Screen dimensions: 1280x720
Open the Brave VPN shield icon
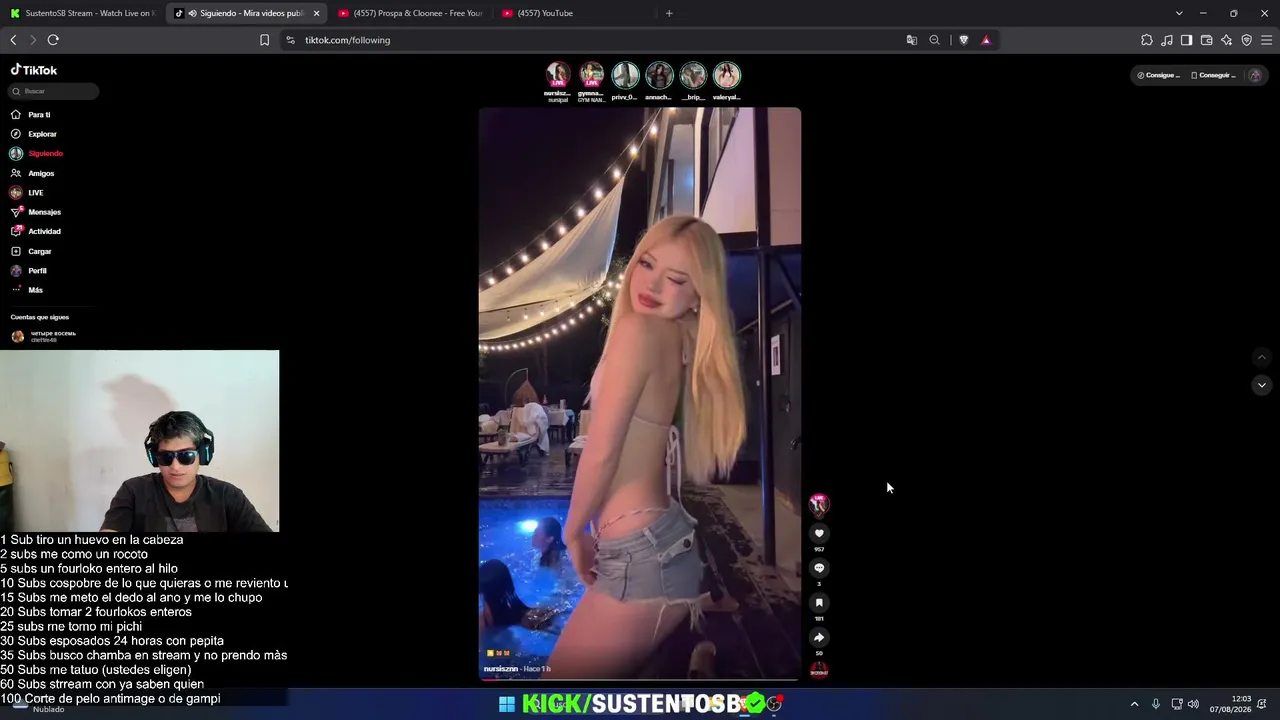1246,40
